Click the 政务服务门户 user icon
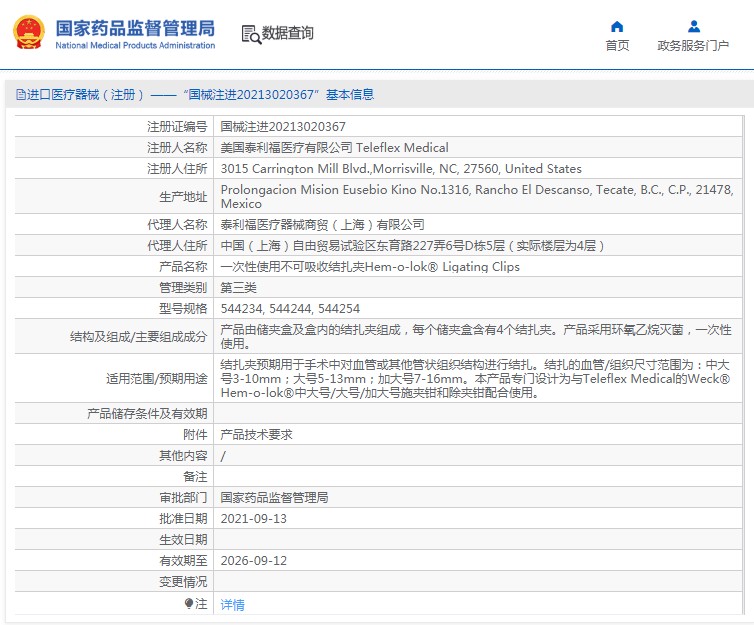 point(693,26)
